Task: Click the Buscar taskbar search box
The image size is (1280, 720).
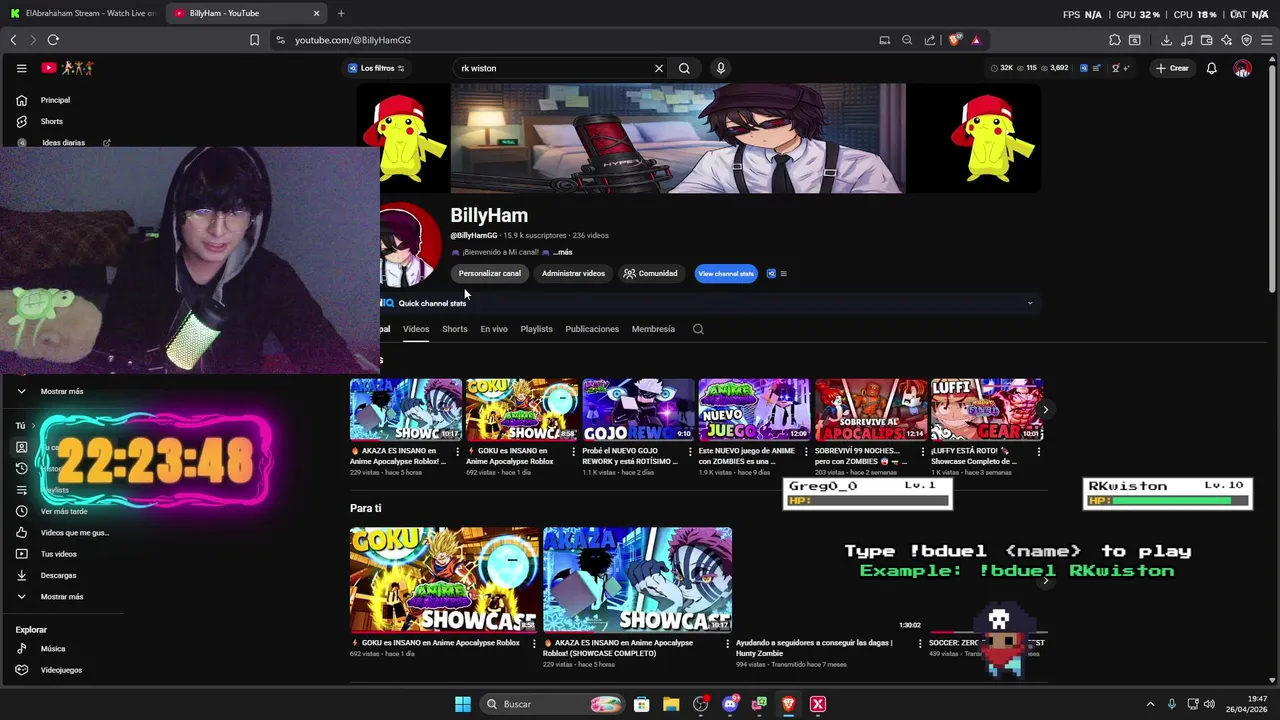Action: (x=551, y=704)
